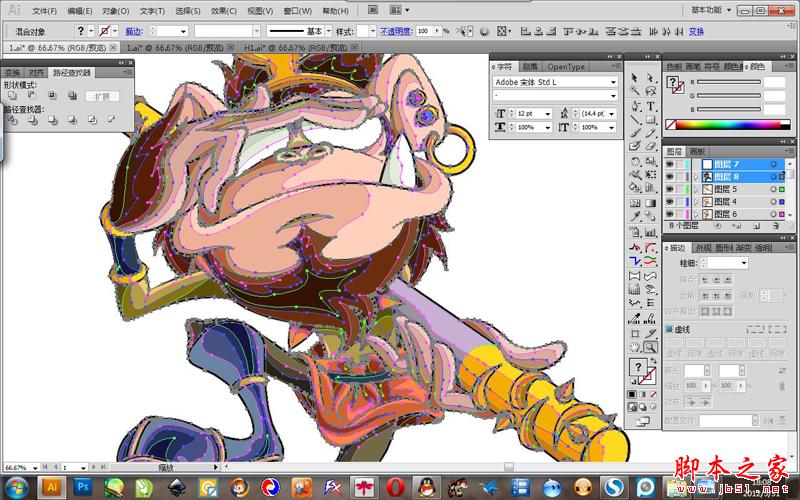
Task: Click target circle of 图层 6
Action: pyautogui.click(x=774, y=214)
